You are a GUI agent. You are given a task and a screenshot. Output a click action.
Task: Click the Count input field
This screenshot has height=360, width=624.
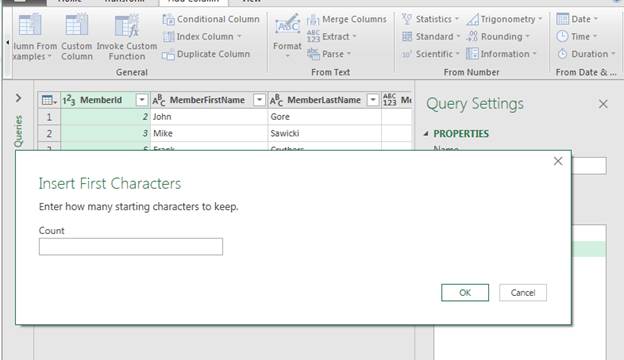click(x=131, y=247)
